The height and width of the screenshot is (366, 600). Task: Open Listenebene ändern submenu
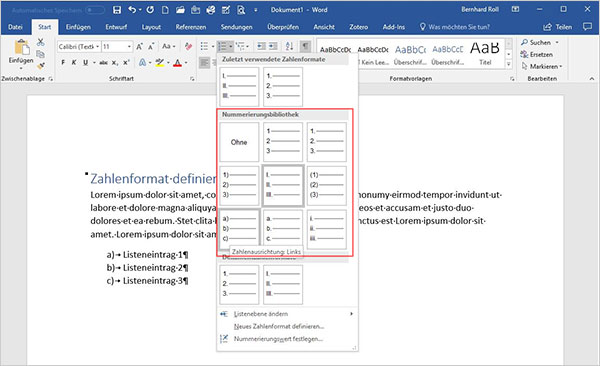287,314
